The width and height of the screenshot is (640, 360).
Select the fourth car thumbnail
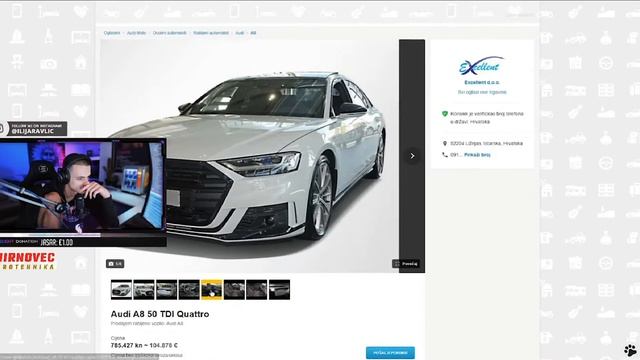(189, 290)
